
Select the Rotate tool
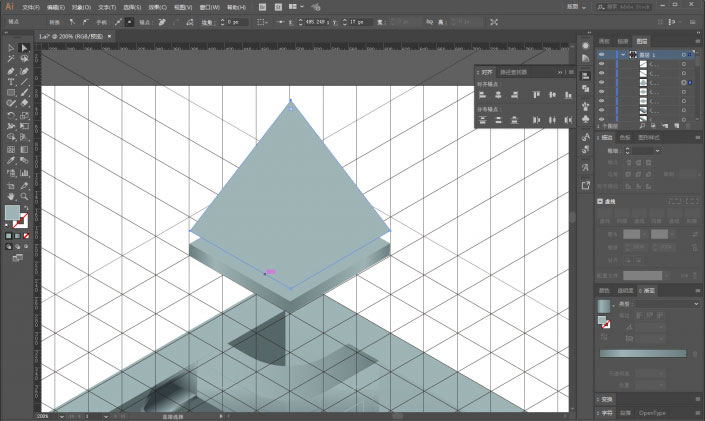[x=11, y=116]
